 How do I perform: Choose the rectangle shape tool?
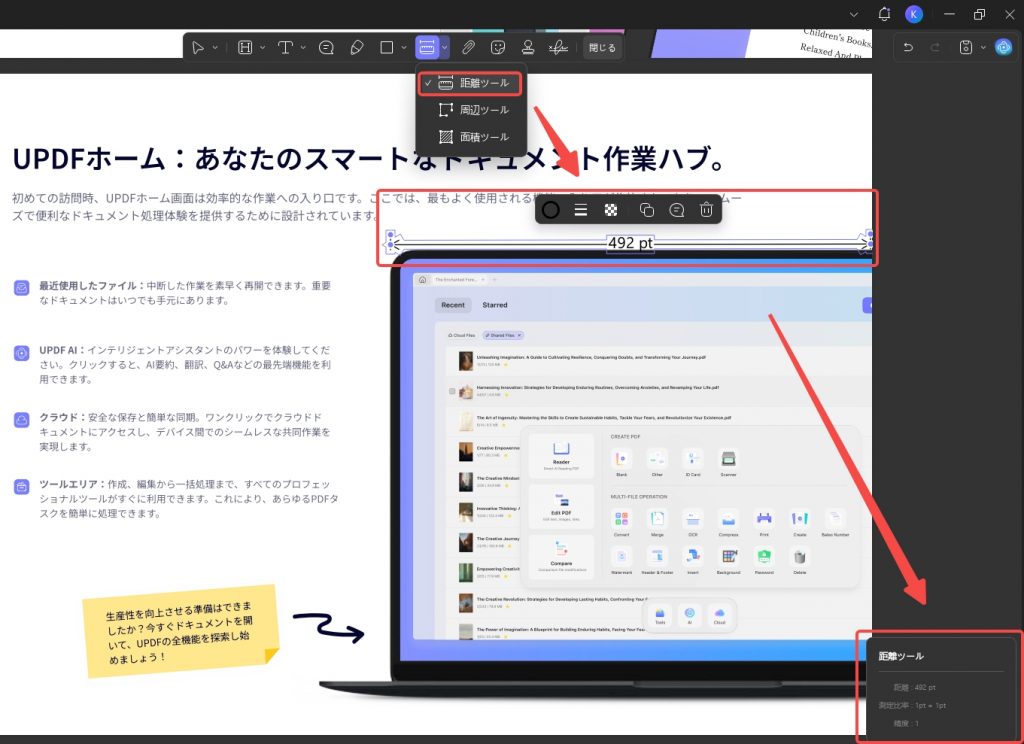(387, 47)
